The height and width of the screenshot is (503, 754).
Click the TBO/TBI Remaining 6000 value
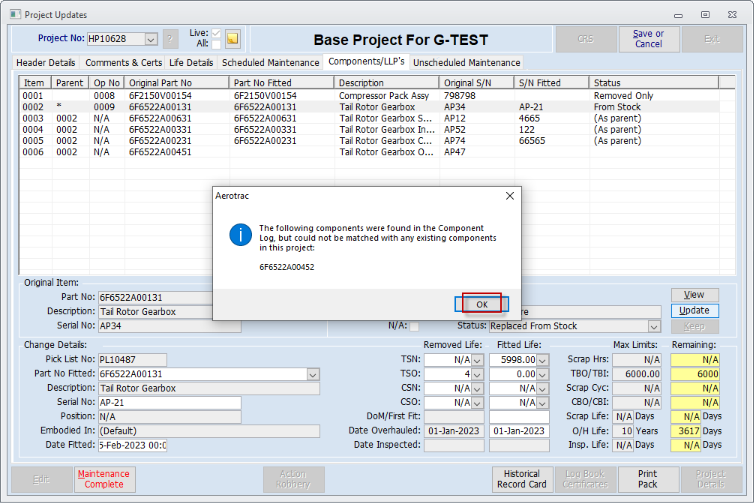click(695, 374)
